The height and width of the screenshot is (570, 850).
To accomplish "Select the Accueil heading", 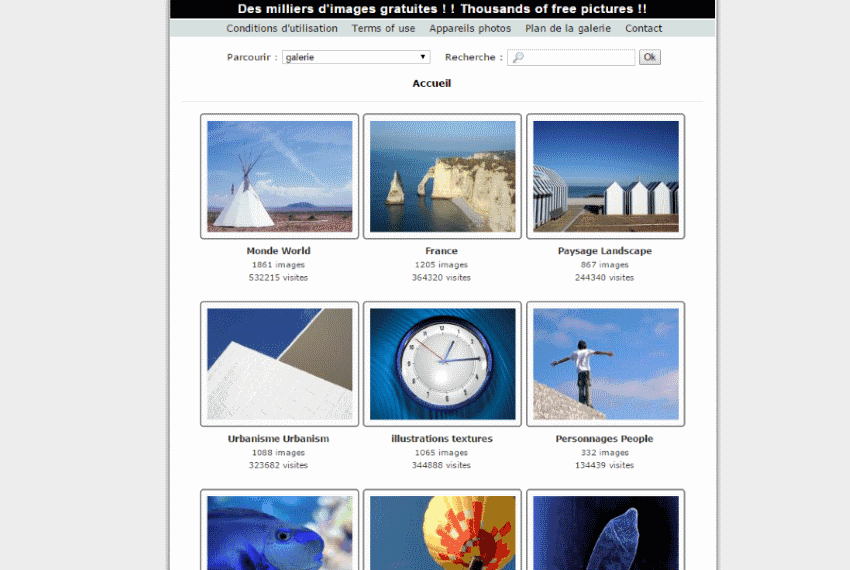I will [432, 83].
